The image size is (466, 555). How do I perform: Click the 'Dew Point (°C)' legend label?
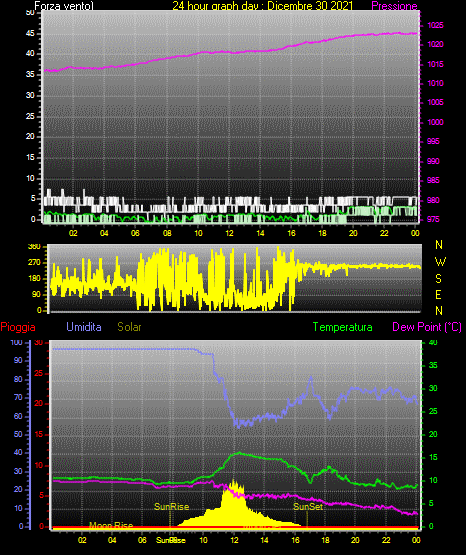[x=427, y=327]
